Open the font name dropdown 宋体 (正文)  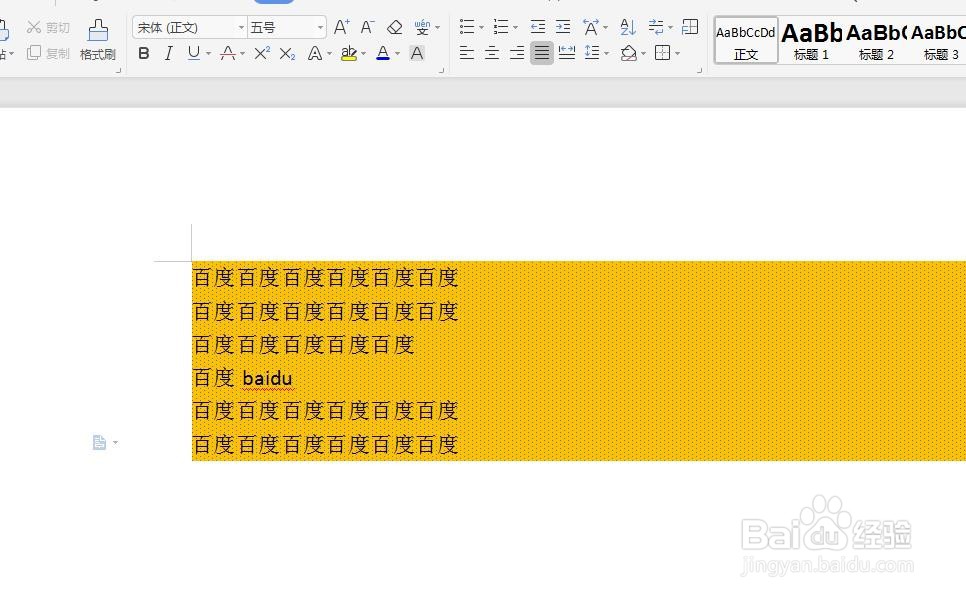coord(241,28)
